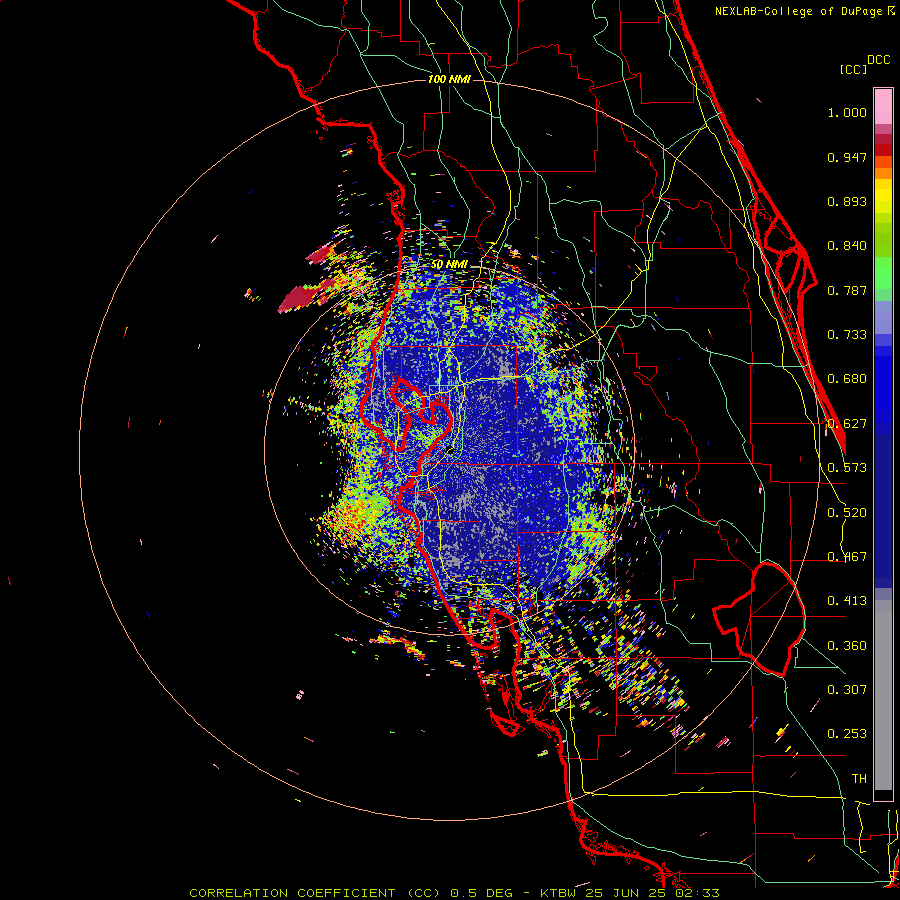Image resolution: width=900 pixels, height=900 pixels.
Task: Select the 0.840 scale value
Action: 847,246
